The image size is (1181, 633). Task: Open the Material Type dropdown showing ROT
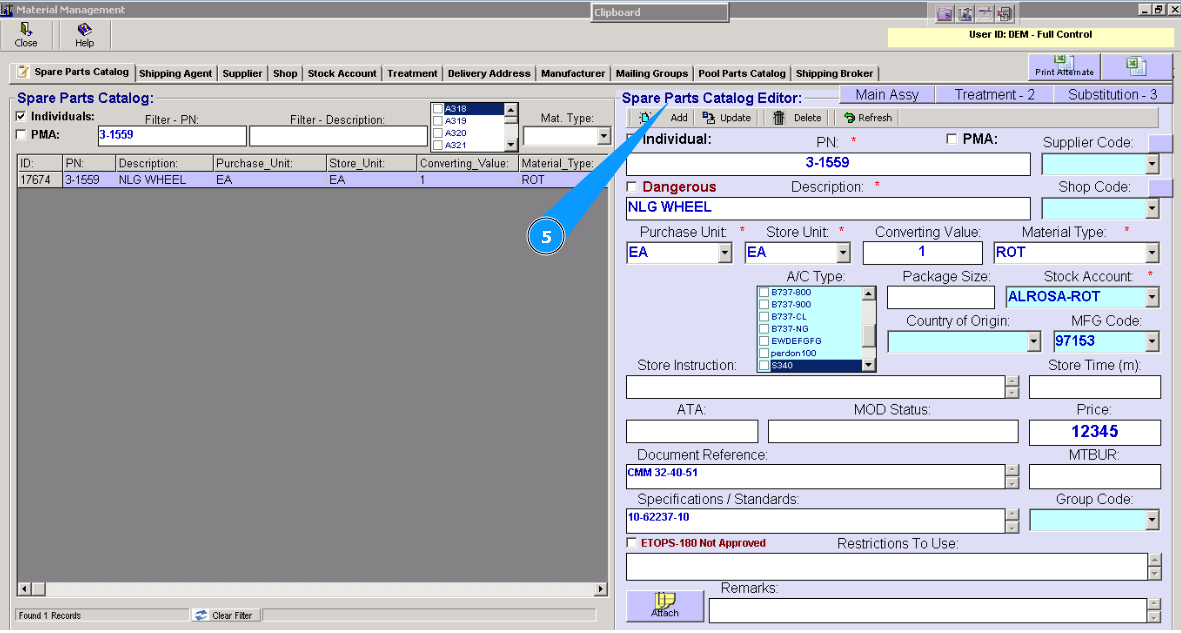point(1152,252)
